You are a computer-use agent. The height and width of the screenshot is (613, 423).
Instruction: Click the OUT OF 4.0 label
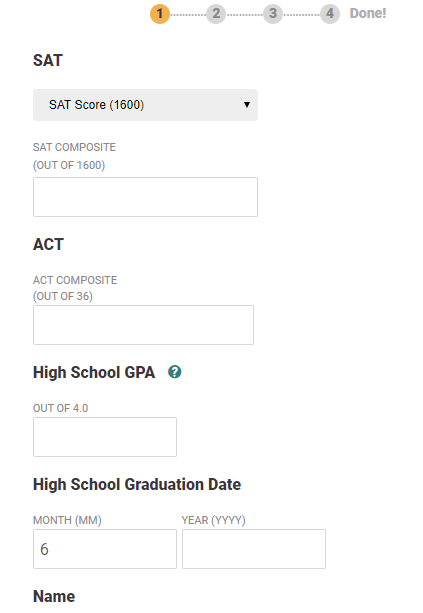click(61, 408)
